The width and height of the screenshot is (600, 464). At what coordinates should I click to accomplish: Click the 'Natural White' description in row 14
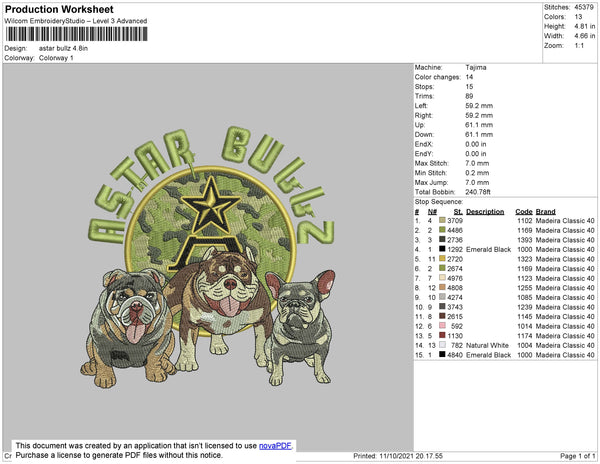[x=487, y=345]
